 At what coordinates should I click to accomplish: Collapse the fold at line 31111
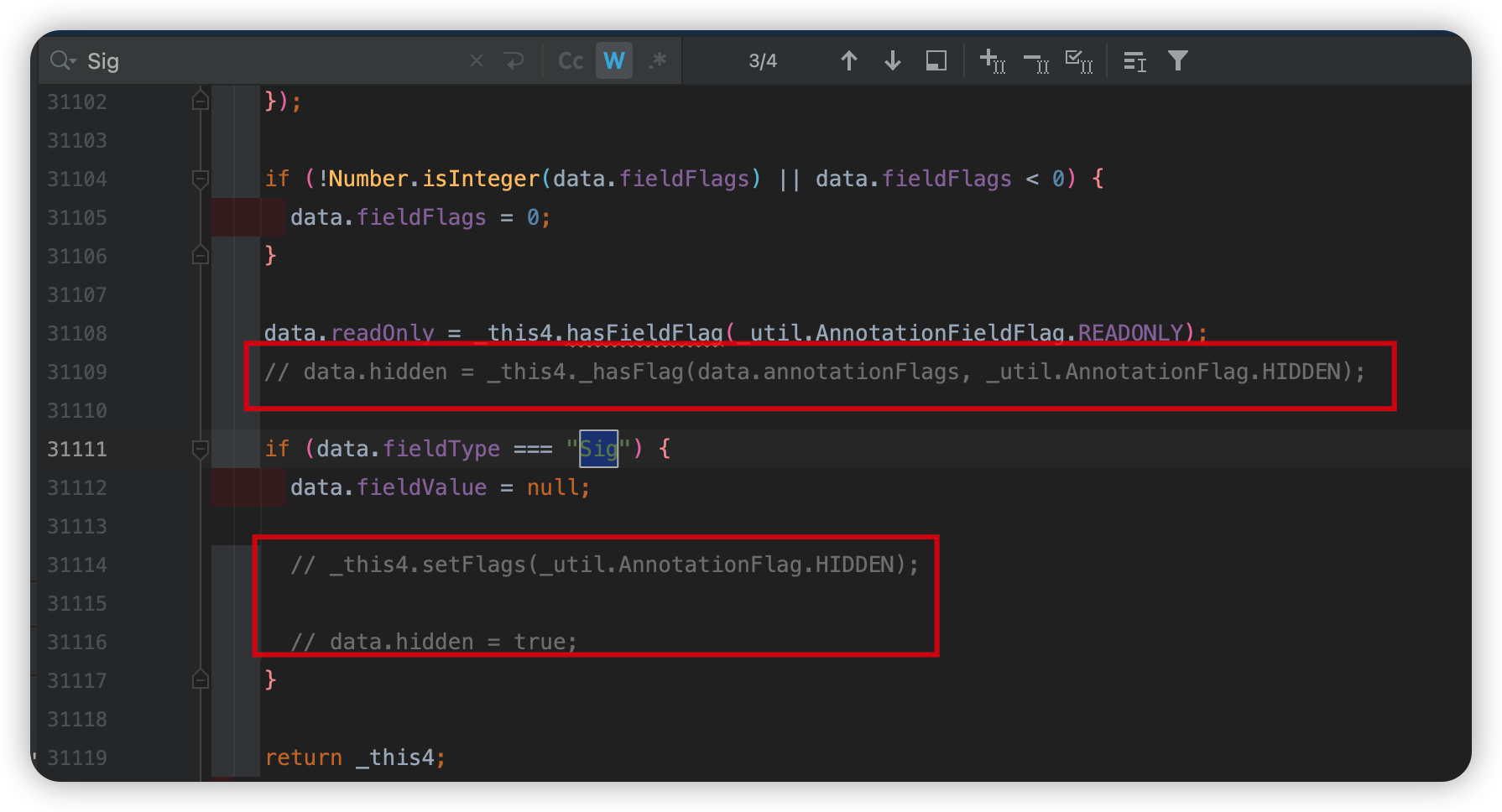pos(200,449)
